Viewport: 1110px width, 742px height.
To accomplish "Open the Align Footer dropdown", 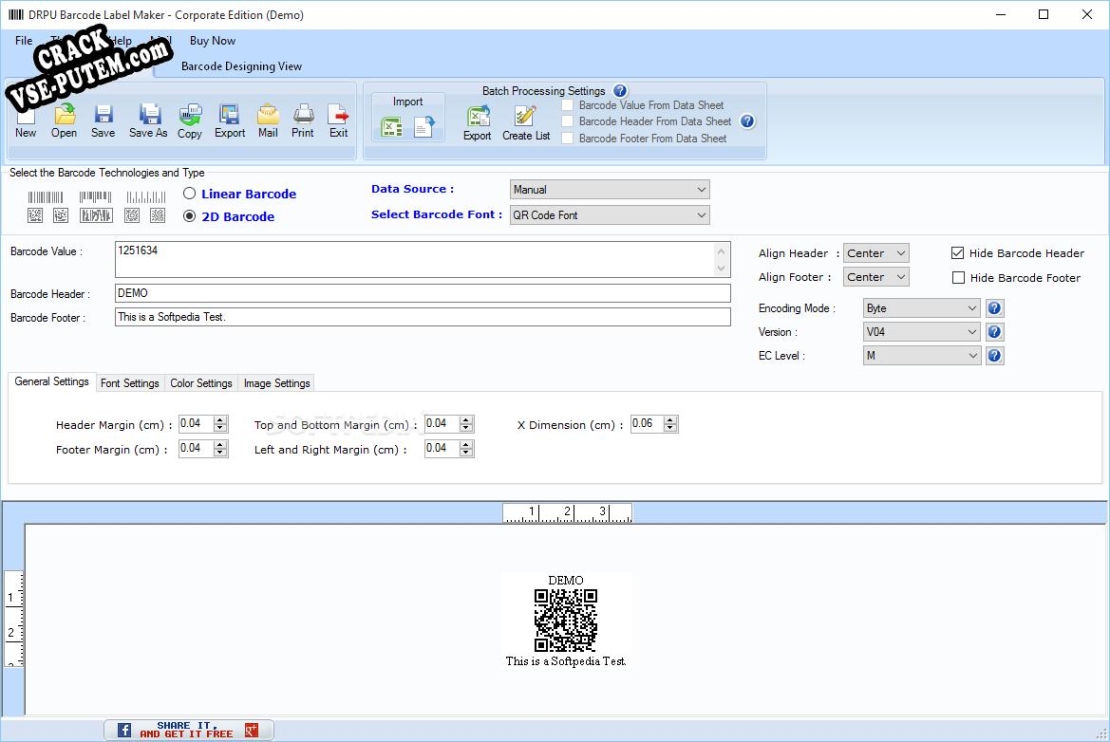I will pos(876,278).
